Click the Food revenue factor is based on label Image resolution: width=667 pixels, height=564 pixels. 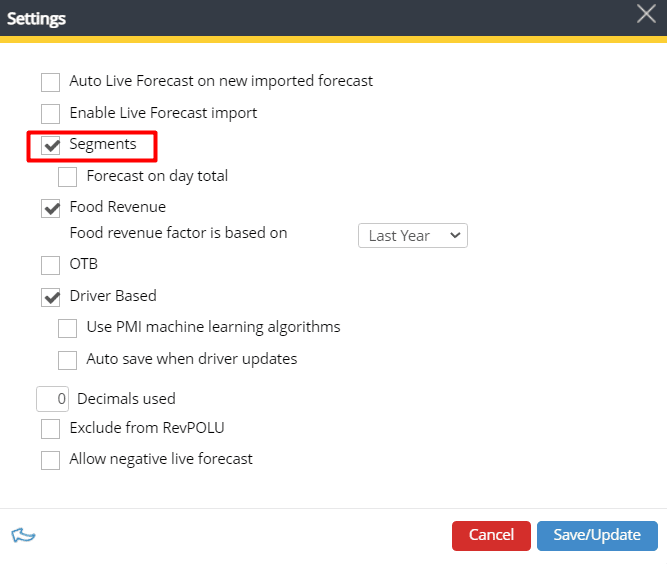(178, 233)
